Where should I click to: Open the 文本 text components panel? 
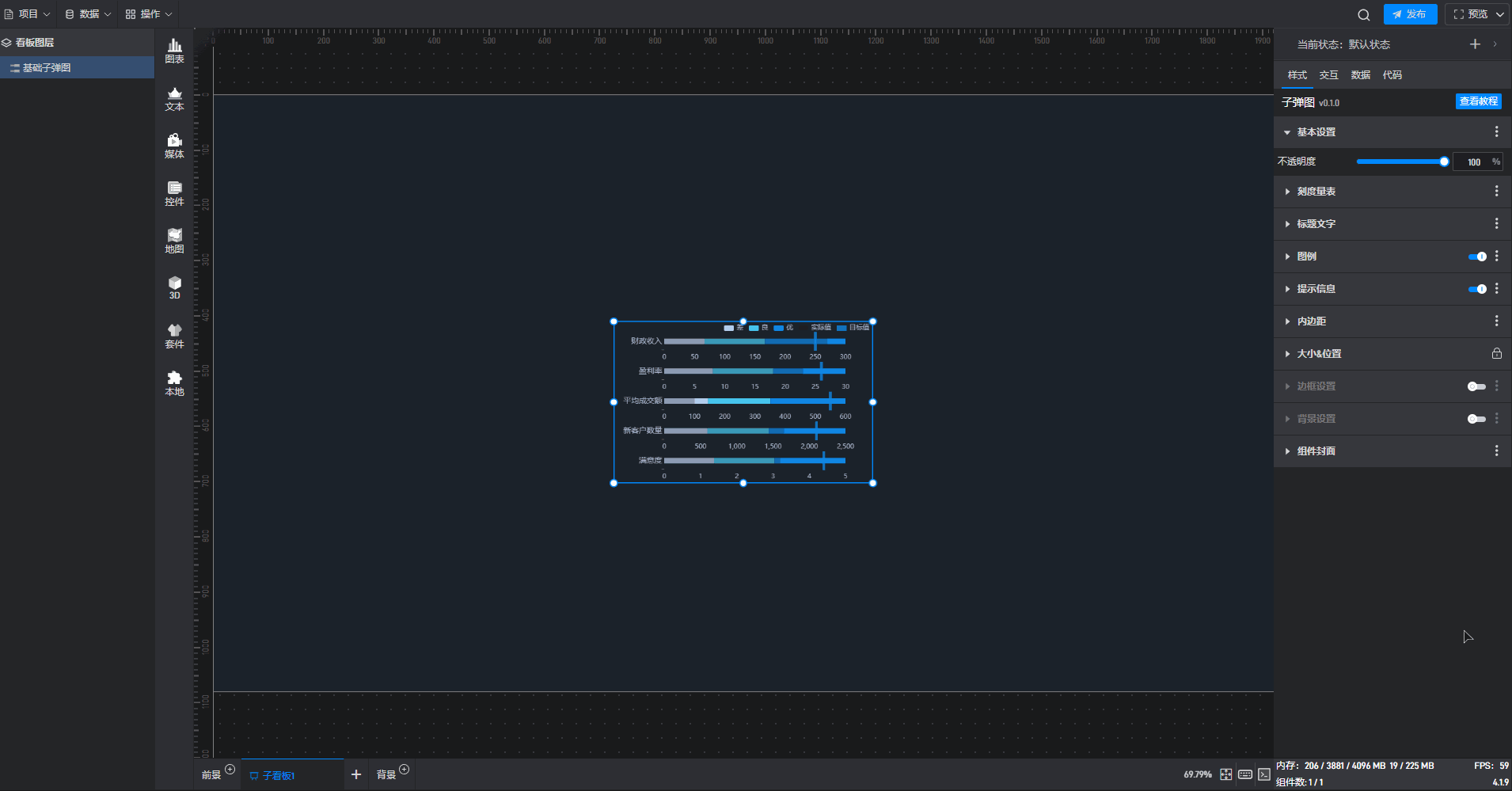(174, 98)
